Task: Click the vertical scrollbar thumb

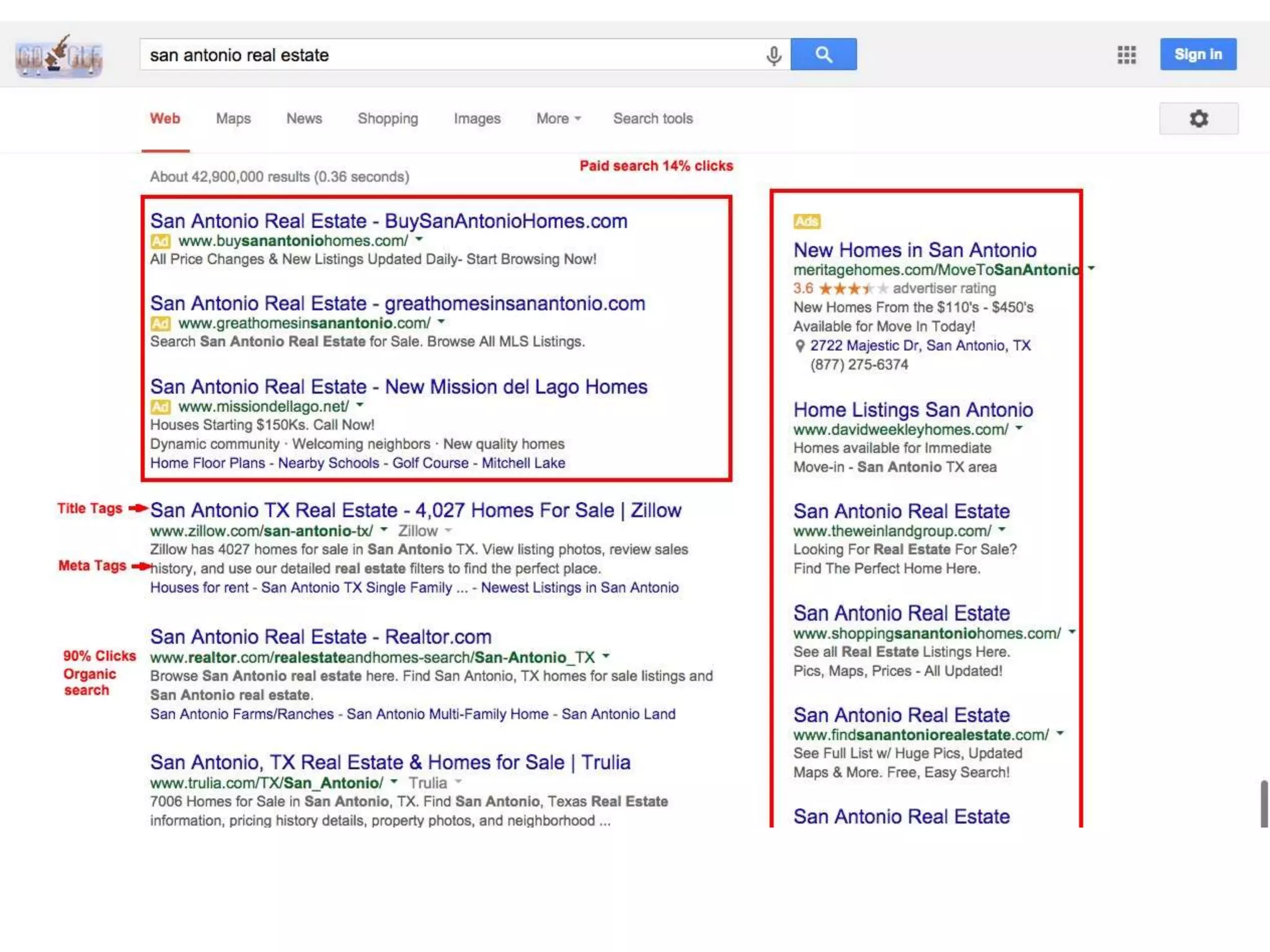Action: [x=1264, y=803]
